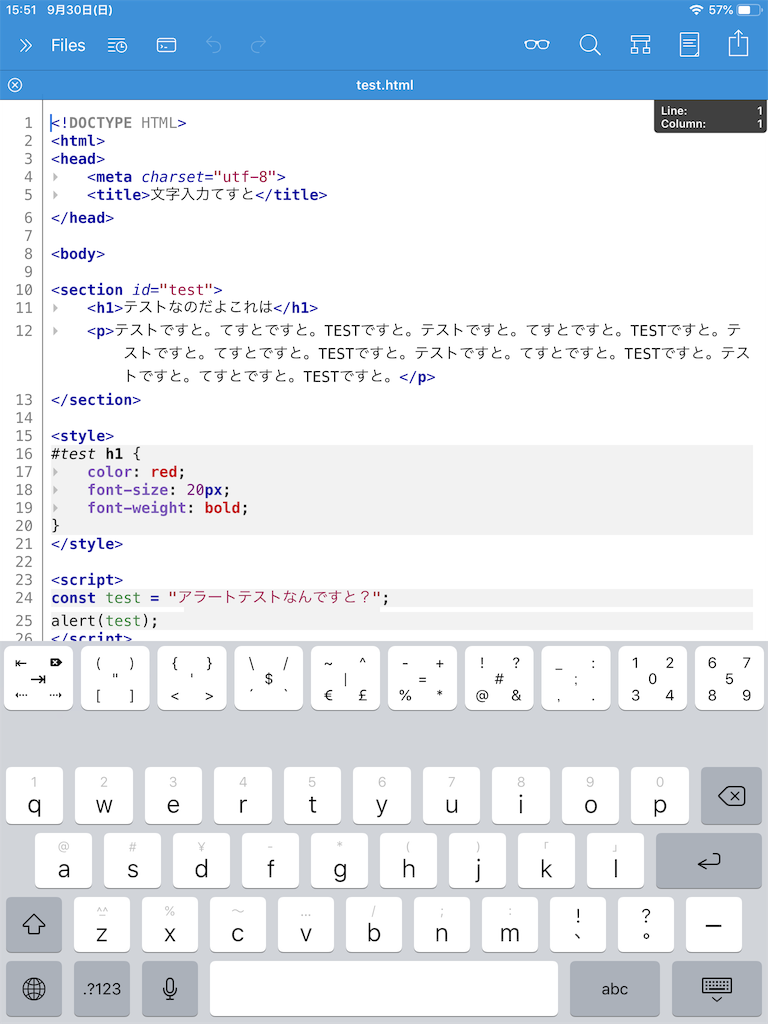Screen dimensions: 768x1024
Task: Tap the tab and indent key cluster
Action: pyautogui.click(x=39, y=678)
